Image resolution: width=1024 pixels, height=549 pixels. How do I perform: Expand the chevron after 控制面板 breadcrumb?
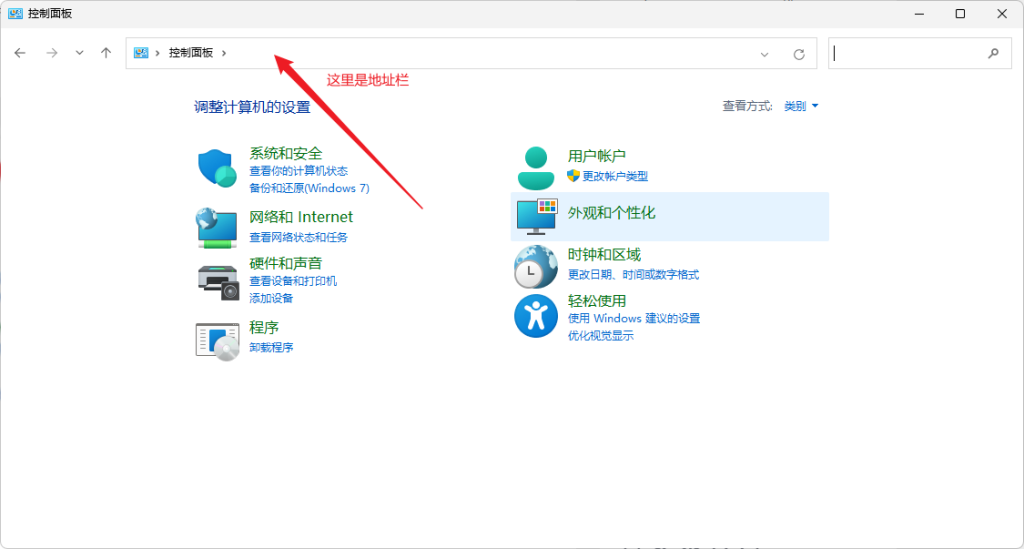[x=224, y=53]
